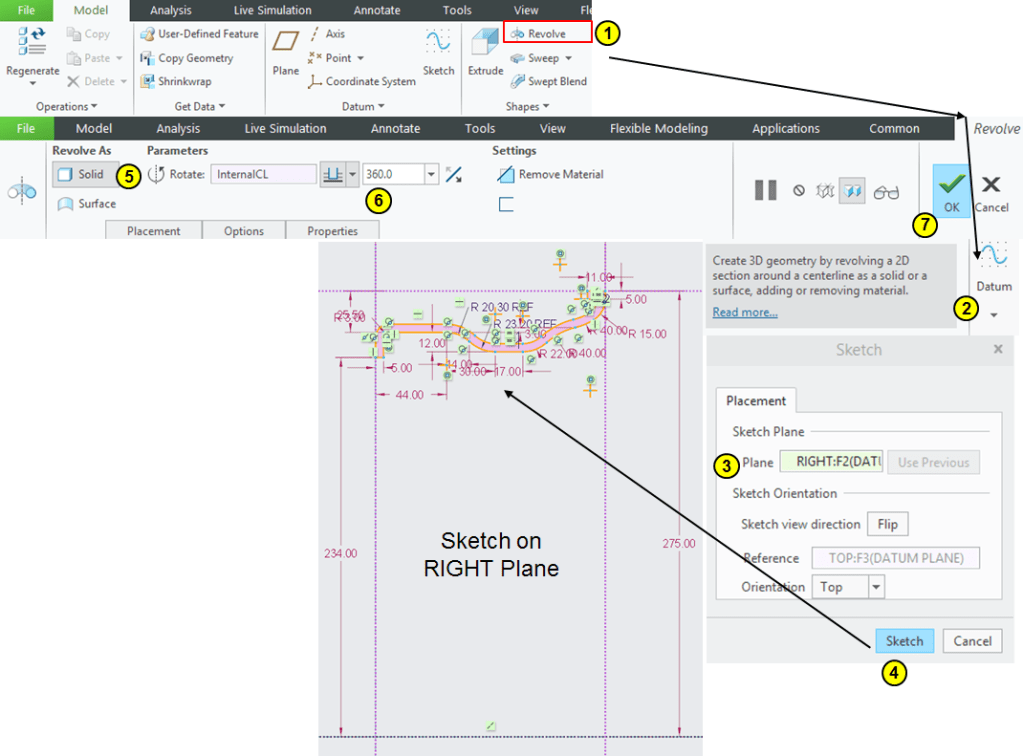Select Shrinkwrap in Get Data group
The width and height of the screenshot is (1023, 756).
[183, 82]
